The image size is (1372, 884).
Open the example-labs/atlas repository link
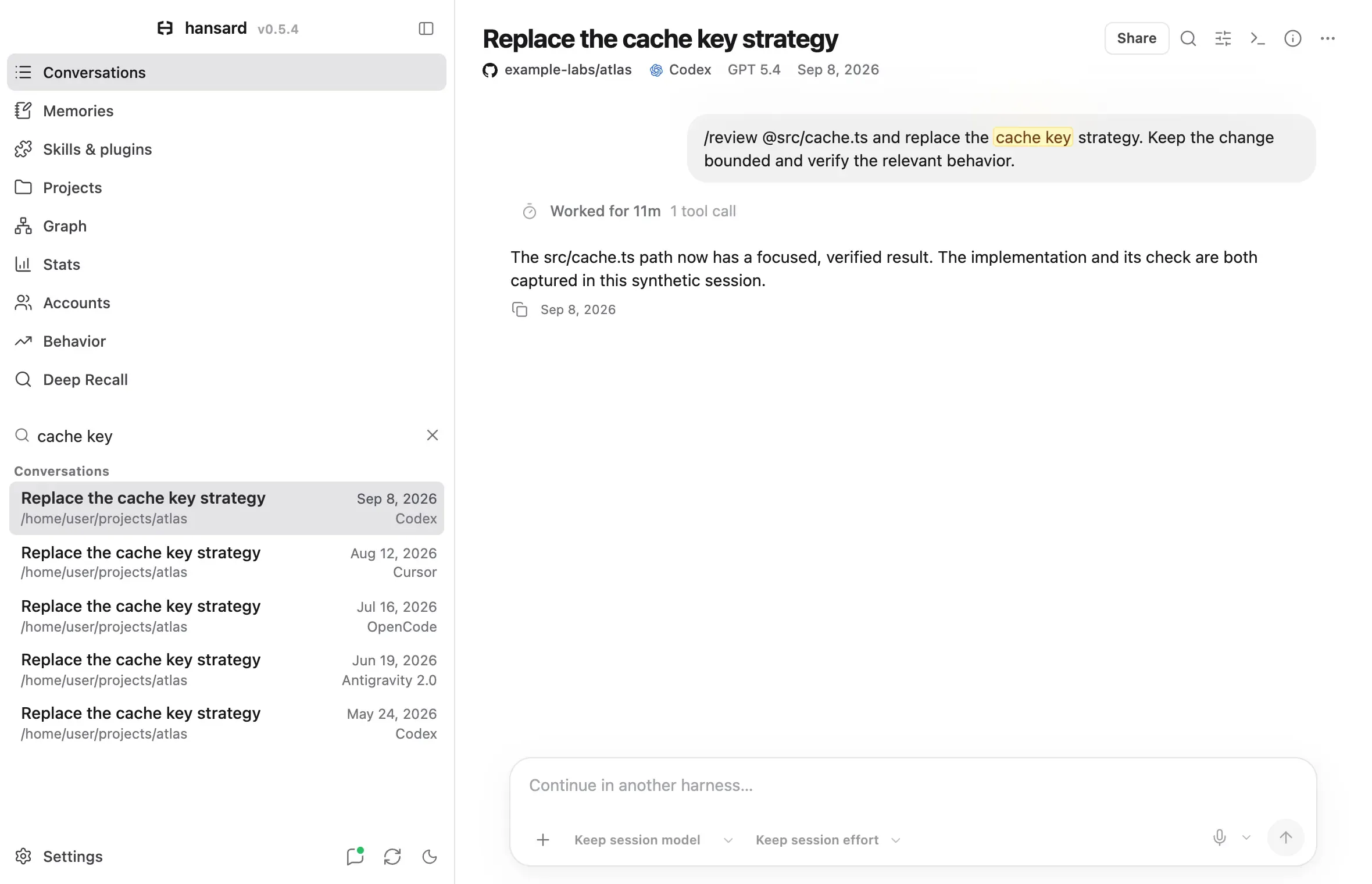(567, 70)
